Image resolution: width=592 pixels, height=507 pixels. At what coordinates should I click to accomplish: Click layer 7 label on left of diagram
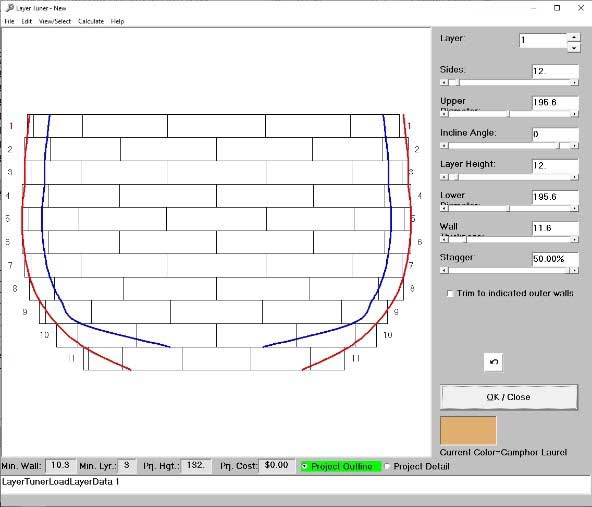coord(10,265)
